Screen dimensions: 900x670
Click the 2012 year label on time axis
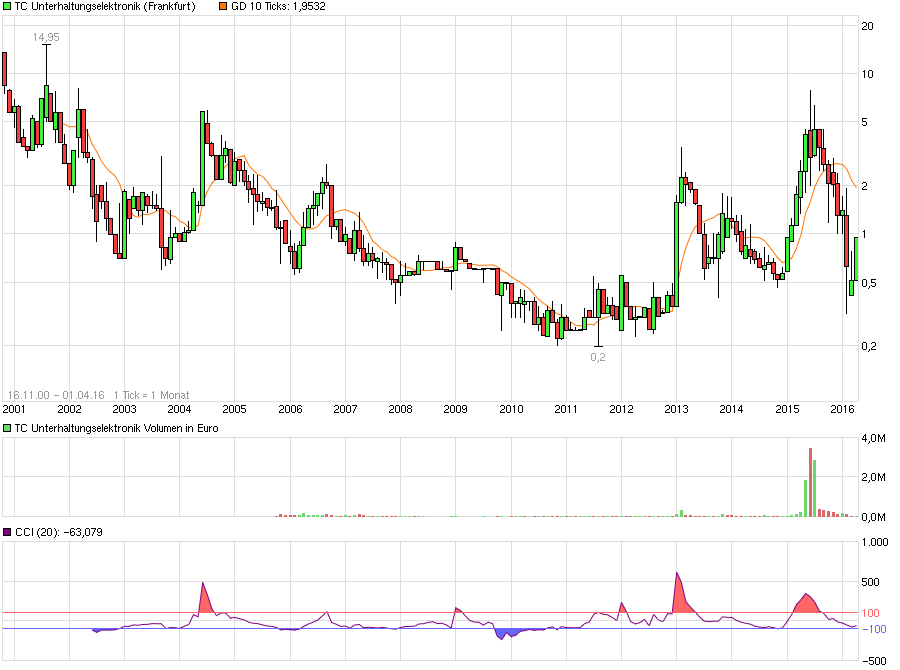(621, 409)
